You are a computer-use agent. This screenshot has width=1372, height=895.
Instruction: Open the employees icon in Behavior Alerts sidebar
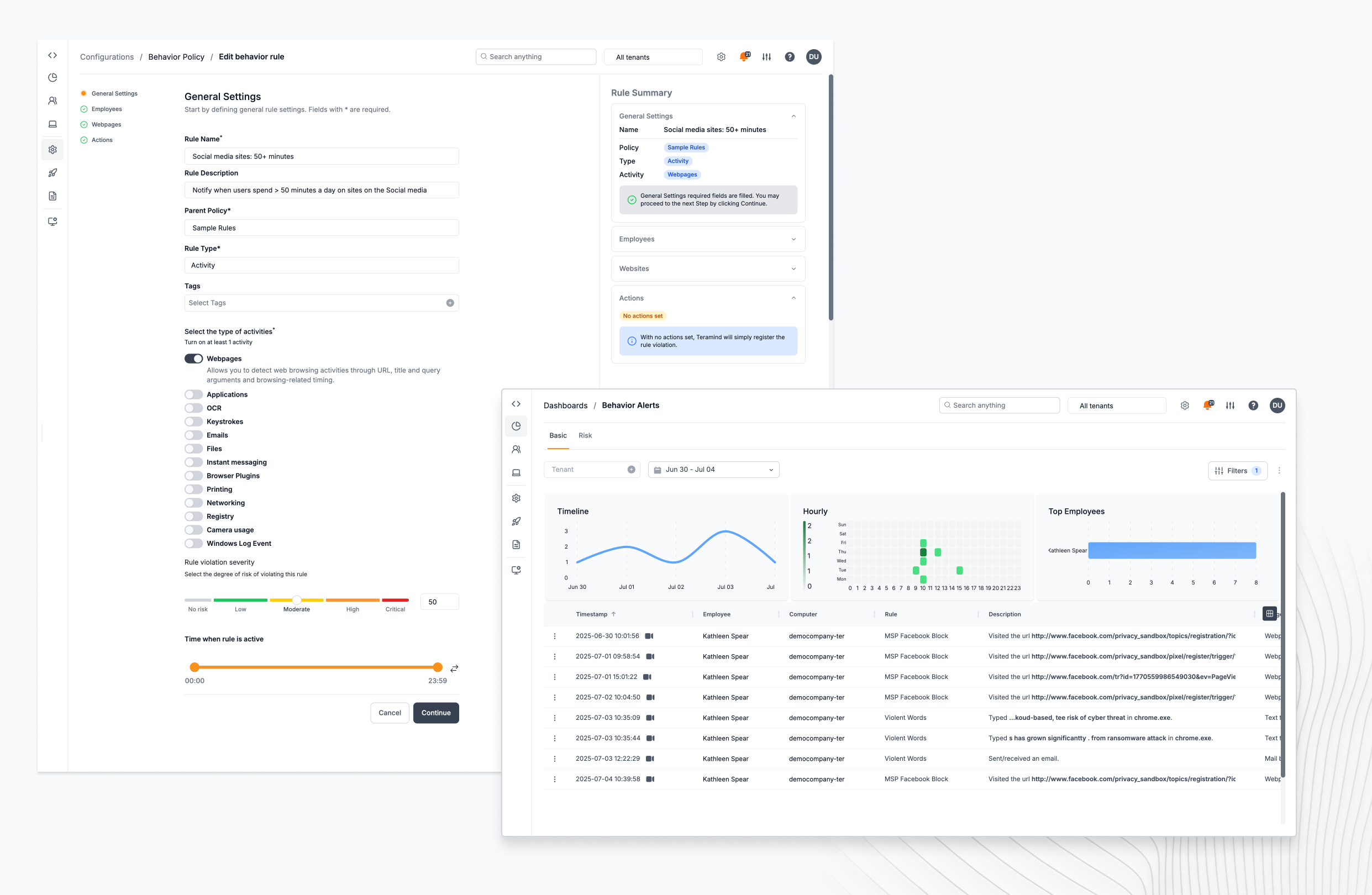[516, 450]
